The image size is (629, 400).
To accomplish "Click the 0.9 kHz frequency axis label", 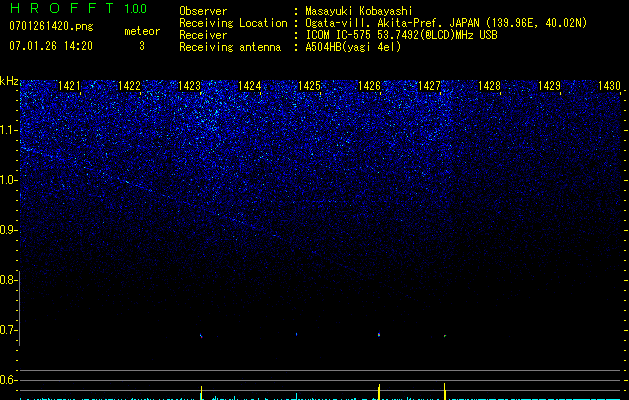I will [8, 230].
